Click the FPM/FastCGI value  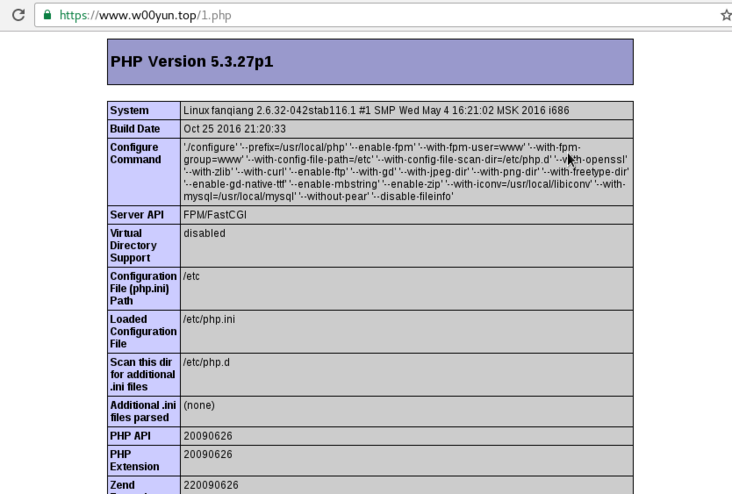tap(215, 215)
